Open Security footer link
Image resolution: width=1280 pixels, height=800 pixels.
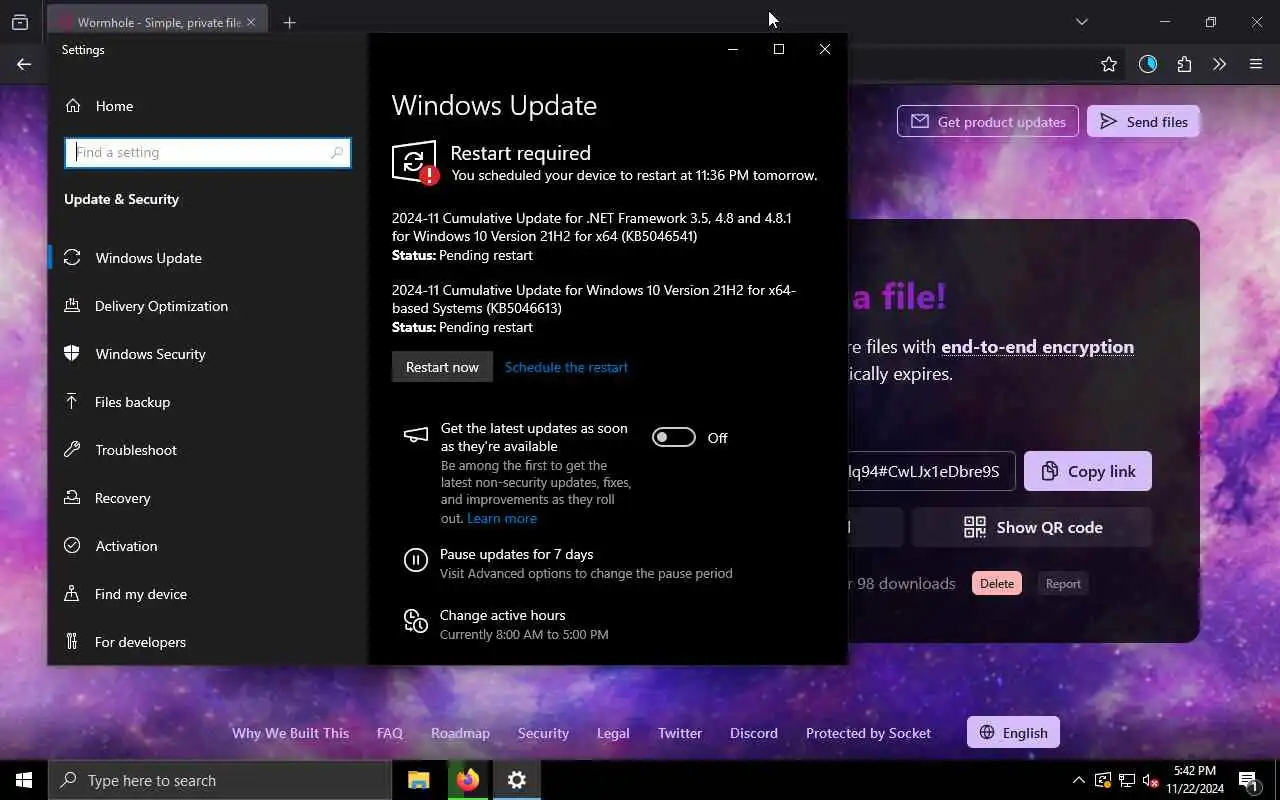pos(543,733)
